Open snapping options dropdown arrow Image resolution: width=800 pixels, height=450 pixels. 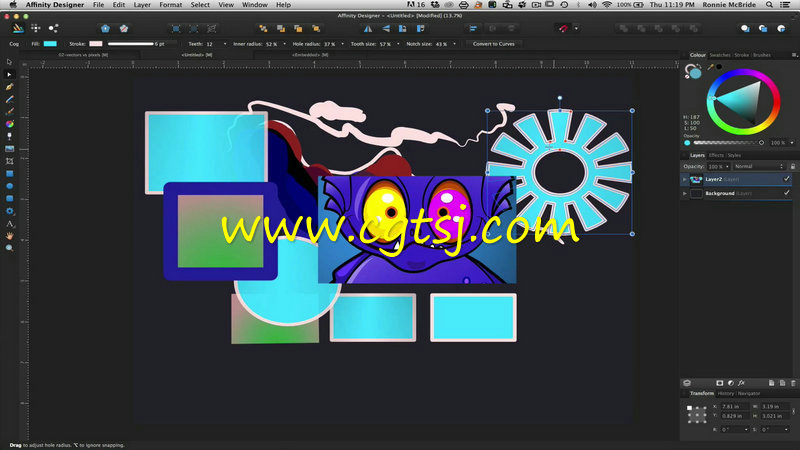coord(577,29)
